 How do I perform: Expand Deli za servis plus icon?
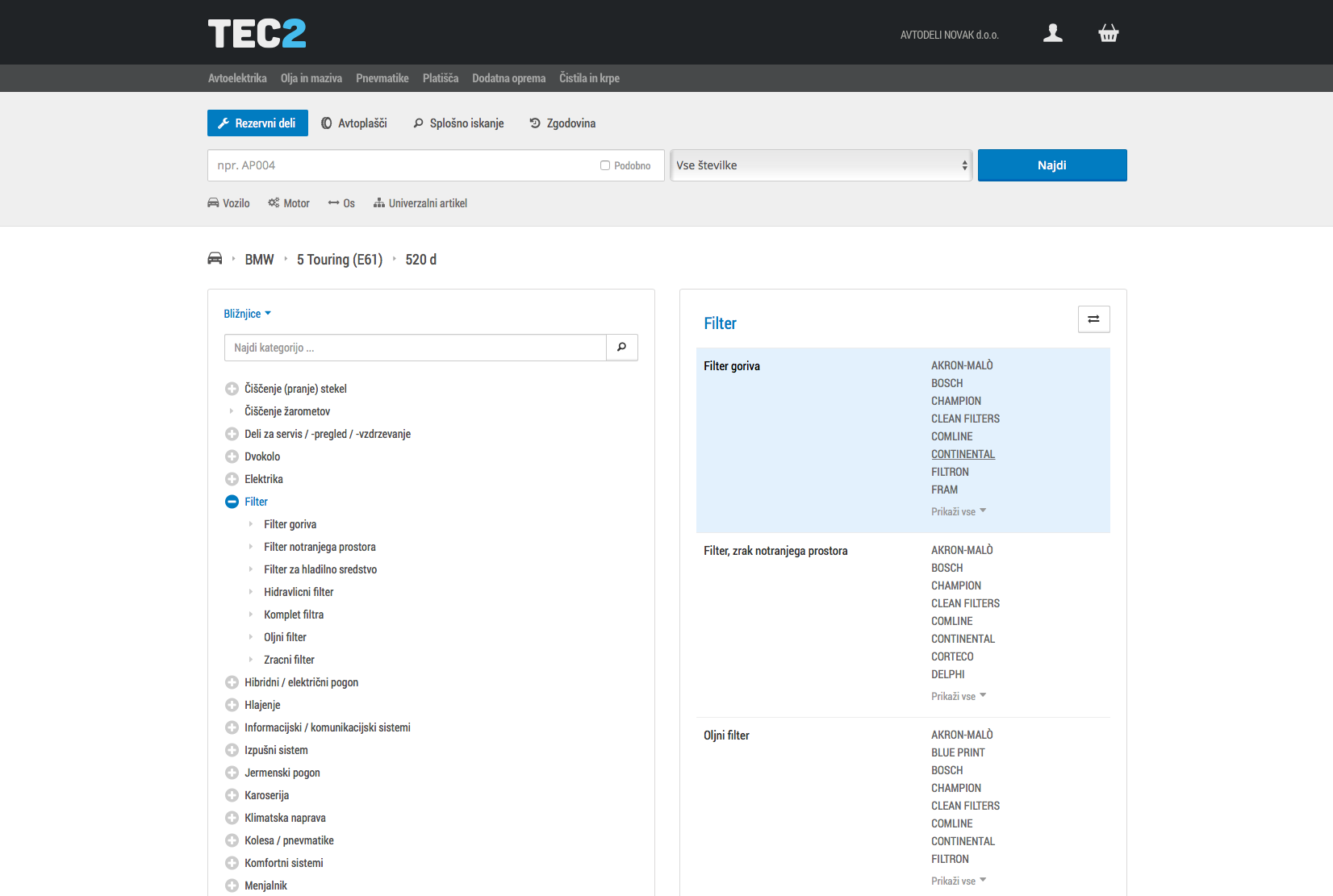point(232,434)
